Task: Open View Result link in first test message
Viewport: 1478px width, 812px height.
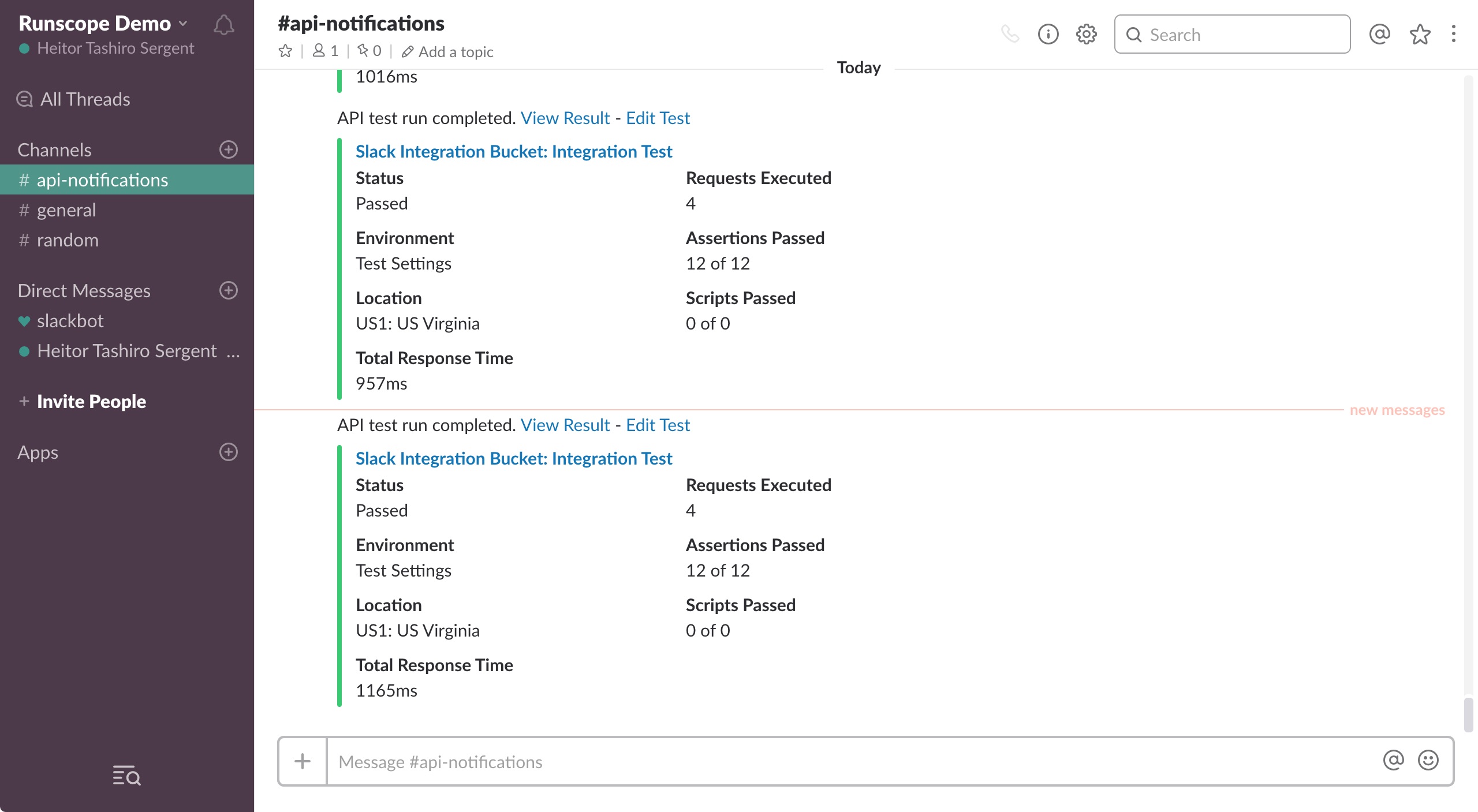Action: click(x=565, y=118)
